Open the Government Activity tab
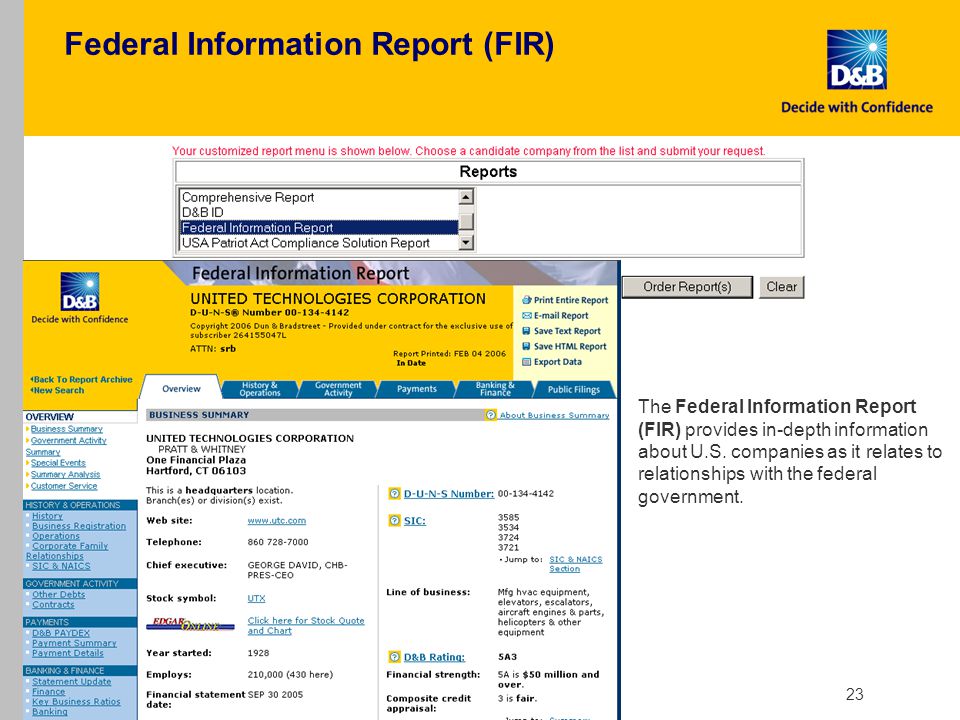 click(x=338, y=389)
